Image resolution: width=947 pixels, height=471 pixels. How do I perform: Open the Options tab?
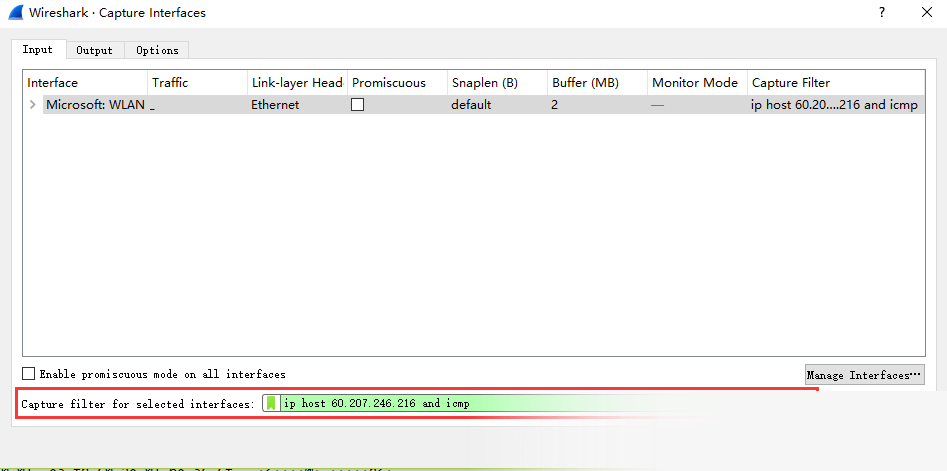click(157, 50)
